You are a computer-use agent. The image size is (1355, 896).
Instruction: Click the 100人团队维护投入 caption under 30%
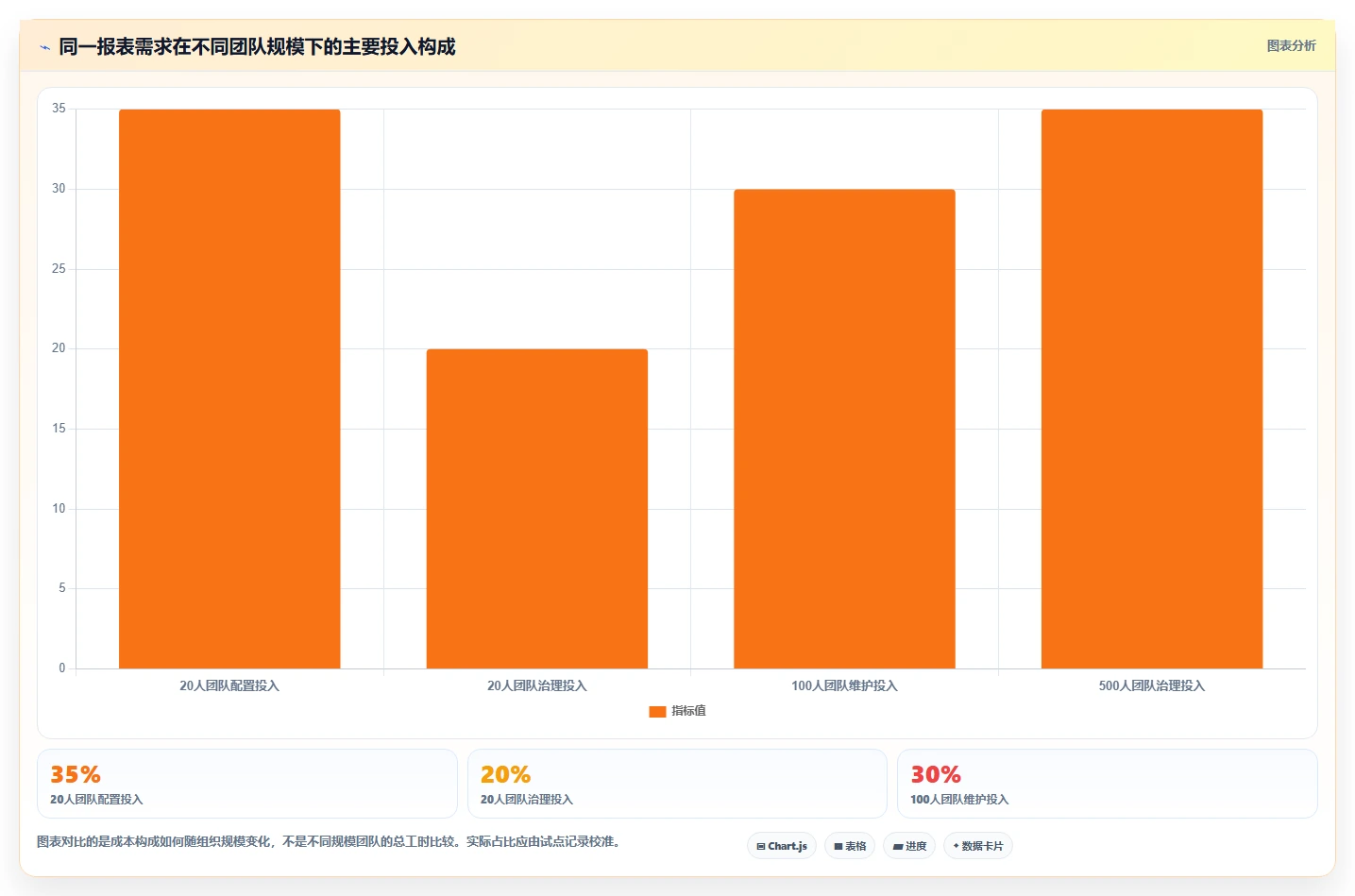click(959, 799)
